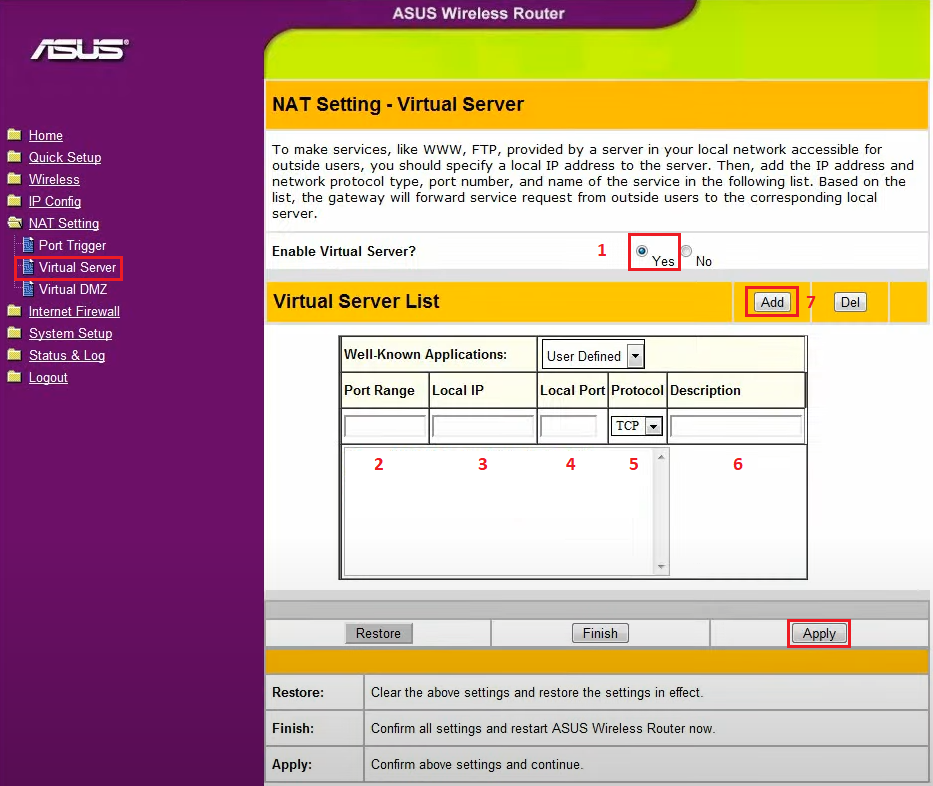Screen dimensions: 933x786
Task: Open the TCP protocol dropdown
Action: (x=653, y=426)
